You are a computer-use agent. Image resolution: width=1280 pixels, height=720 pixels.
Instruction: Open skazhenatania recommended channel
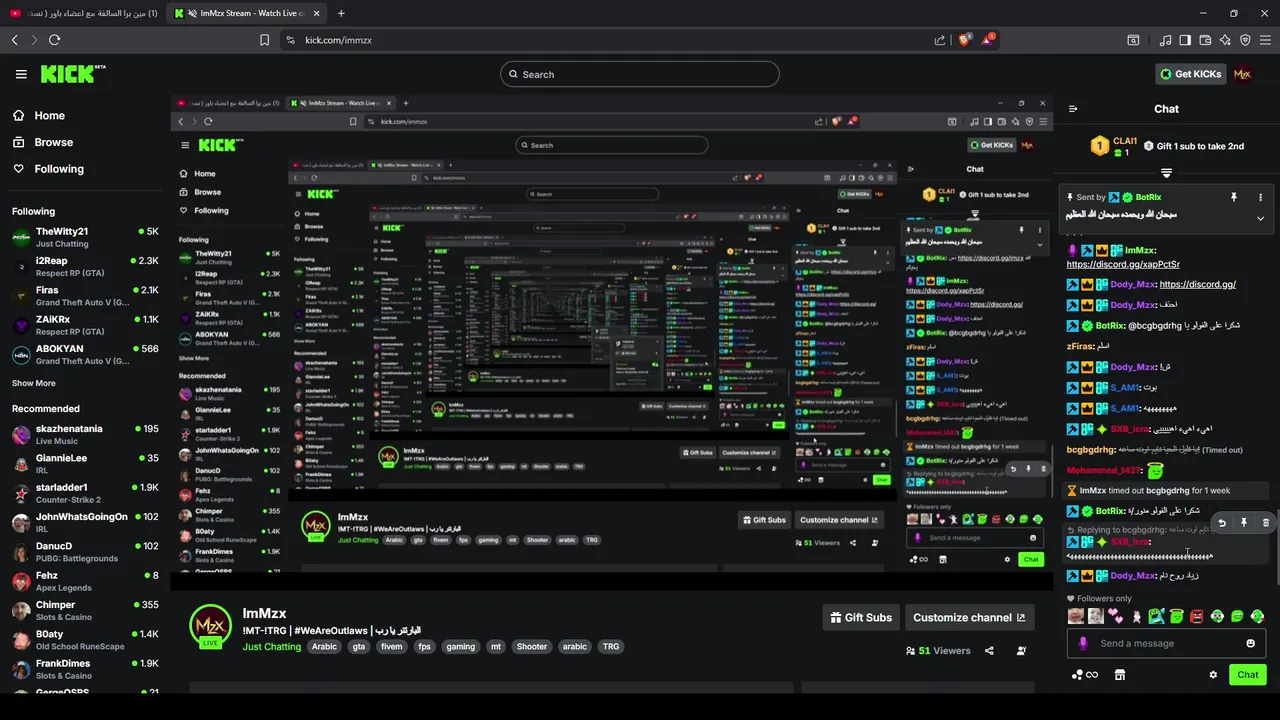click(85, 434)
